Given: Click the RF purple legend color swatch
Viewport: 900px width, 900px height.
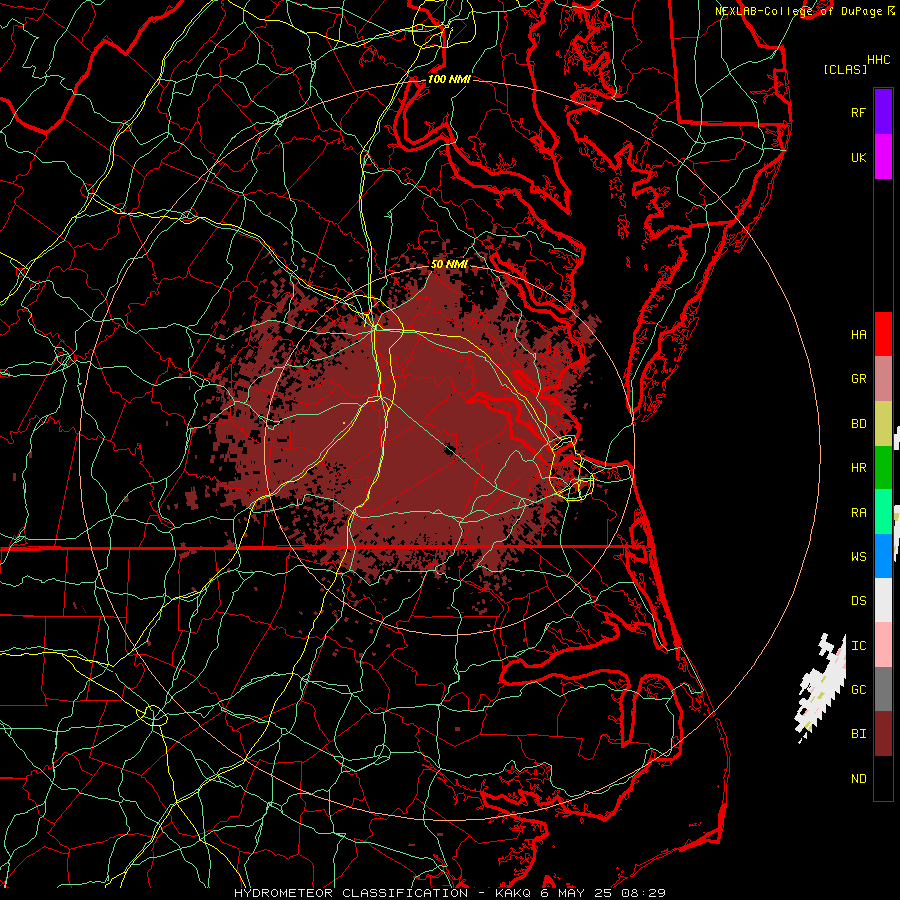Looking at the screenshot, I should click(x=883, y=112).
